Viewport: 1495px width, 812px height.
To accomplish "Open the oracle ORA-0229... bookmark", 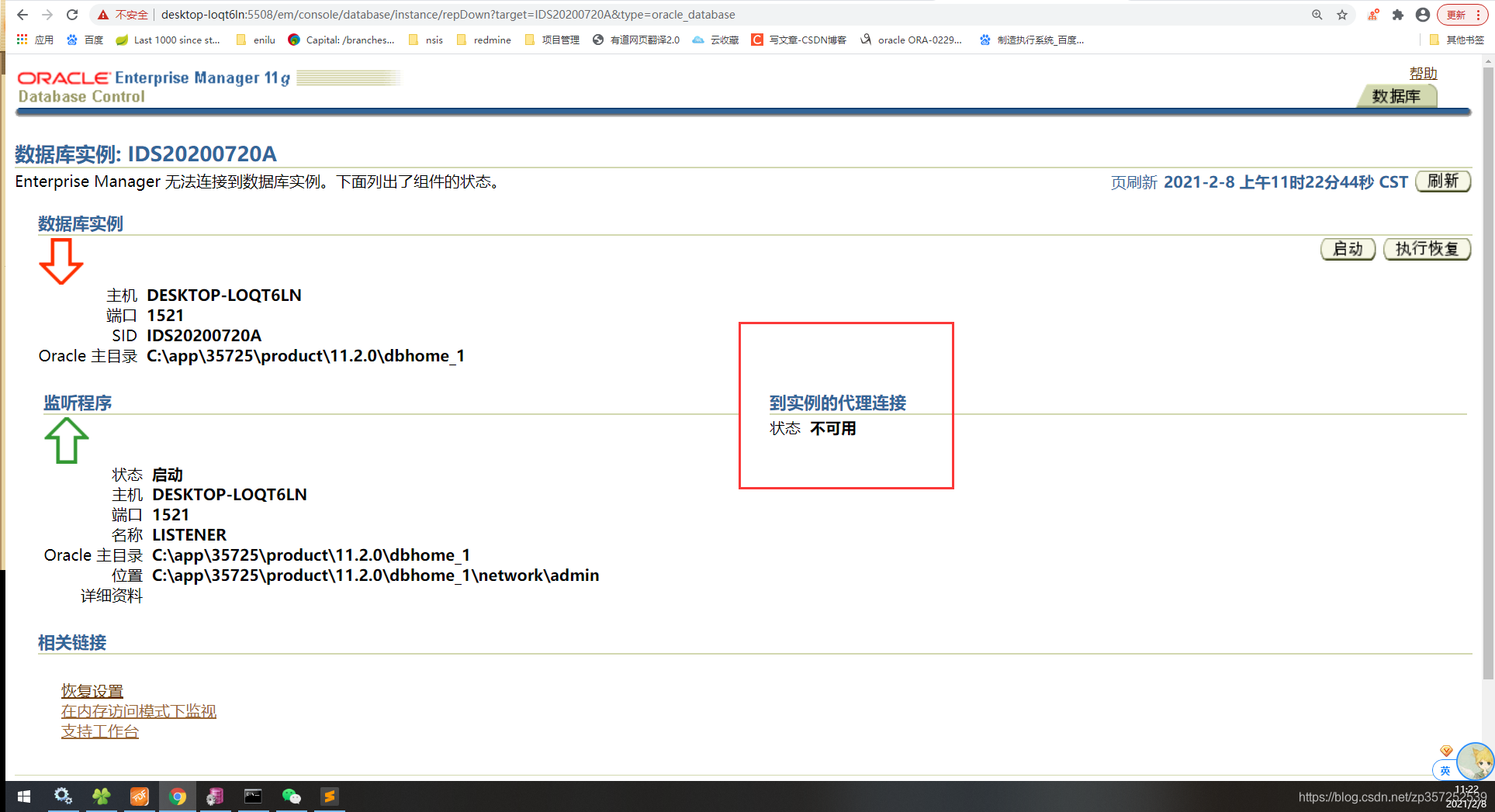I will 912,40.
